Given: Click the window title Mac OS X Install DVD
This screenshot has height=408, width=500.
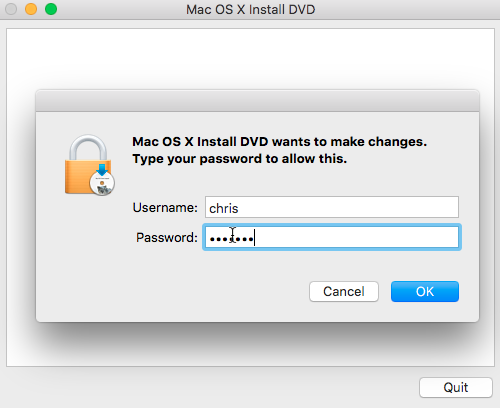Looking at the screenshot, I should tap(250, 9).
